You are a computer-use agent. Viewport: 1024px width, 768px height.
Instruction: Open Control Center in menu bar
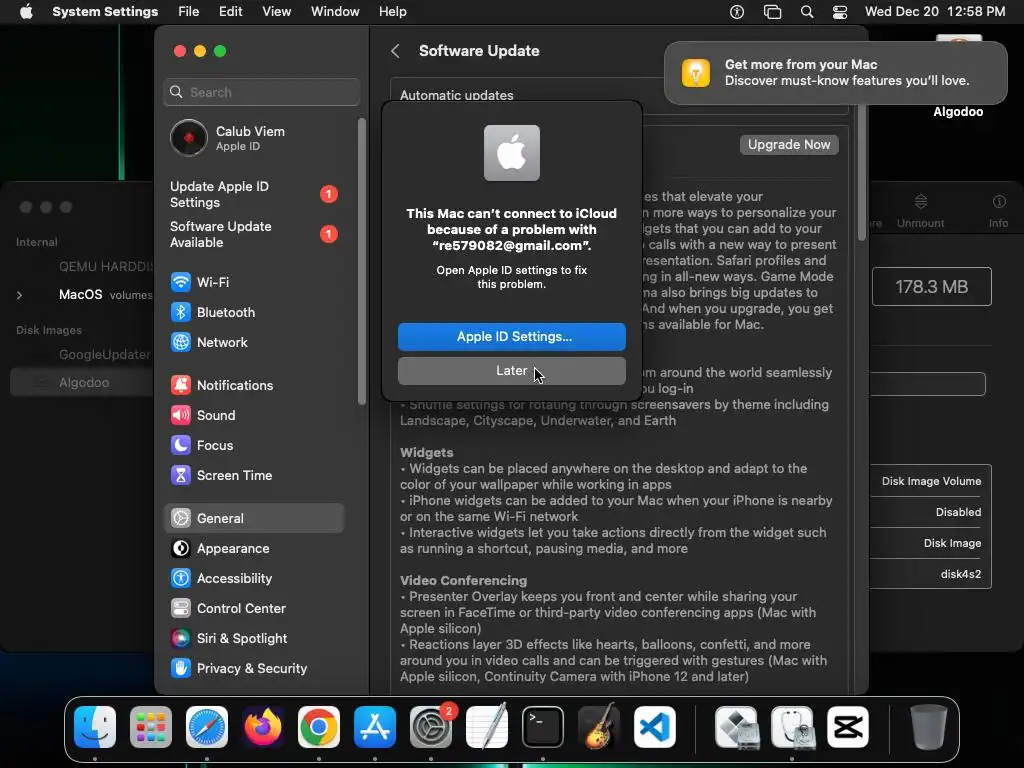840,12
